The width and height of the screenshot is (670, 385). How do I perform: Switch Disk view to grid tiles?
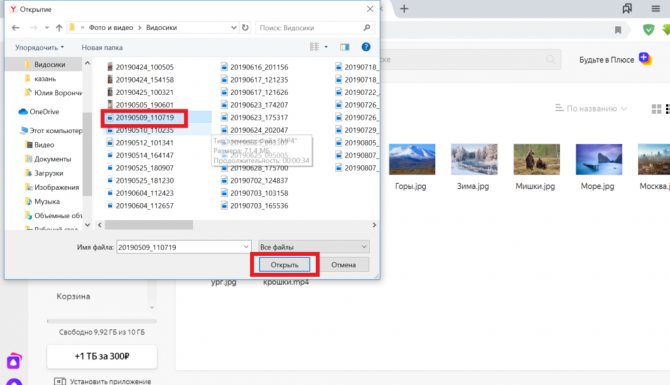[656, 109]
